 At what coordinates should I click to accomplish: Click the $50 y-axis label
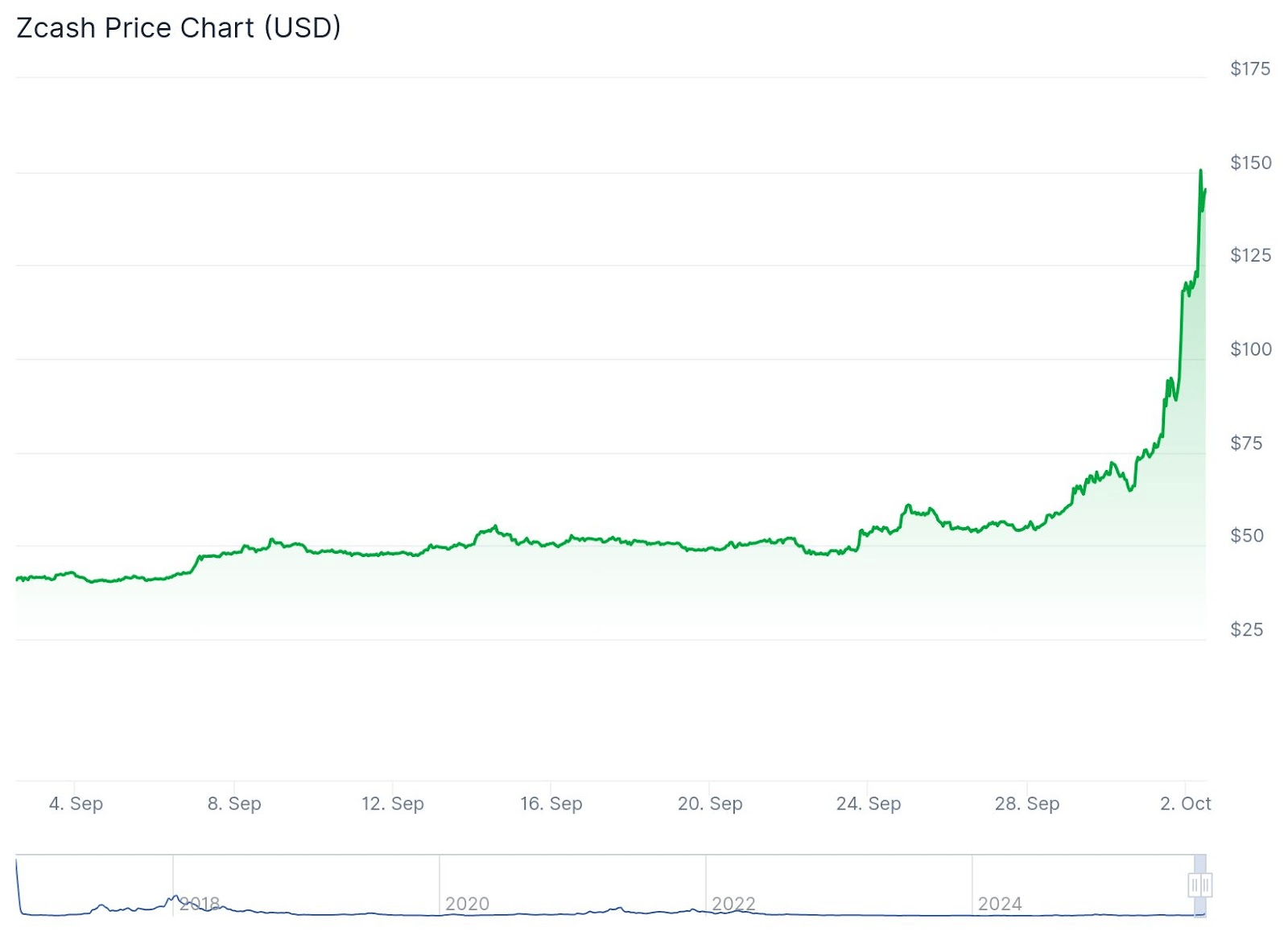pyautogui.click(x=1246, y=536)
